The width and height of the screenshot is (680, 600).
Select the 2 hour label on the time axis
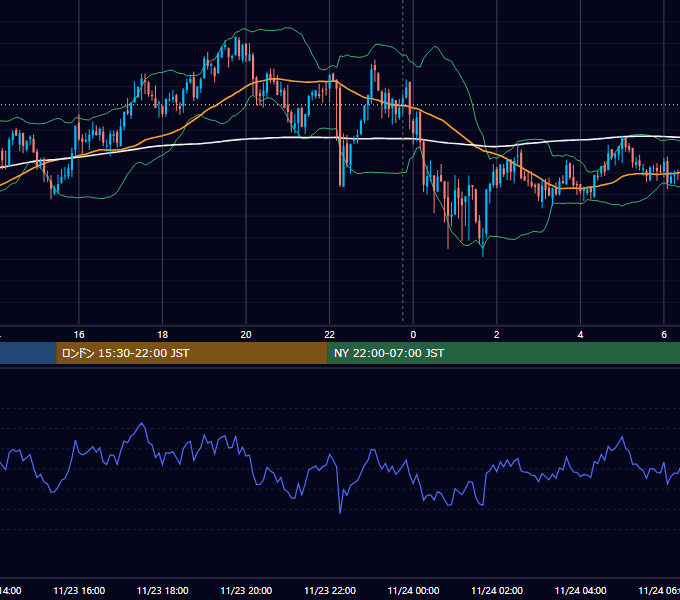click(497, 335)
